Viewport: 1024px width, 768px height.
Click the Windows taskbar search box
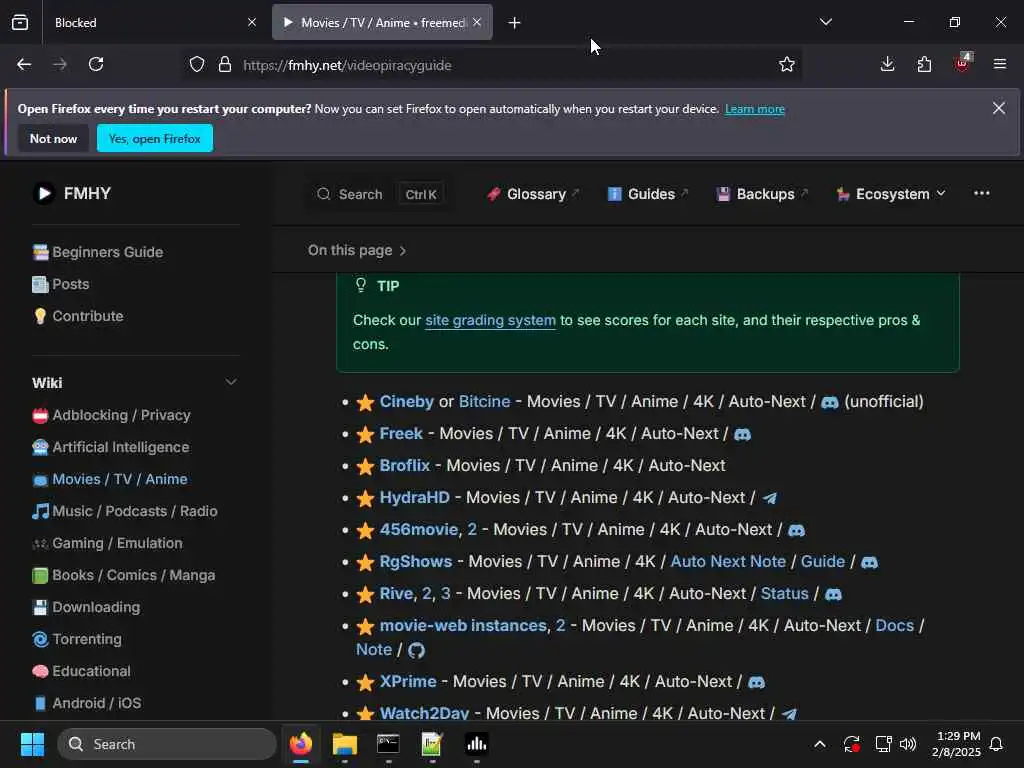pos(167,744)
